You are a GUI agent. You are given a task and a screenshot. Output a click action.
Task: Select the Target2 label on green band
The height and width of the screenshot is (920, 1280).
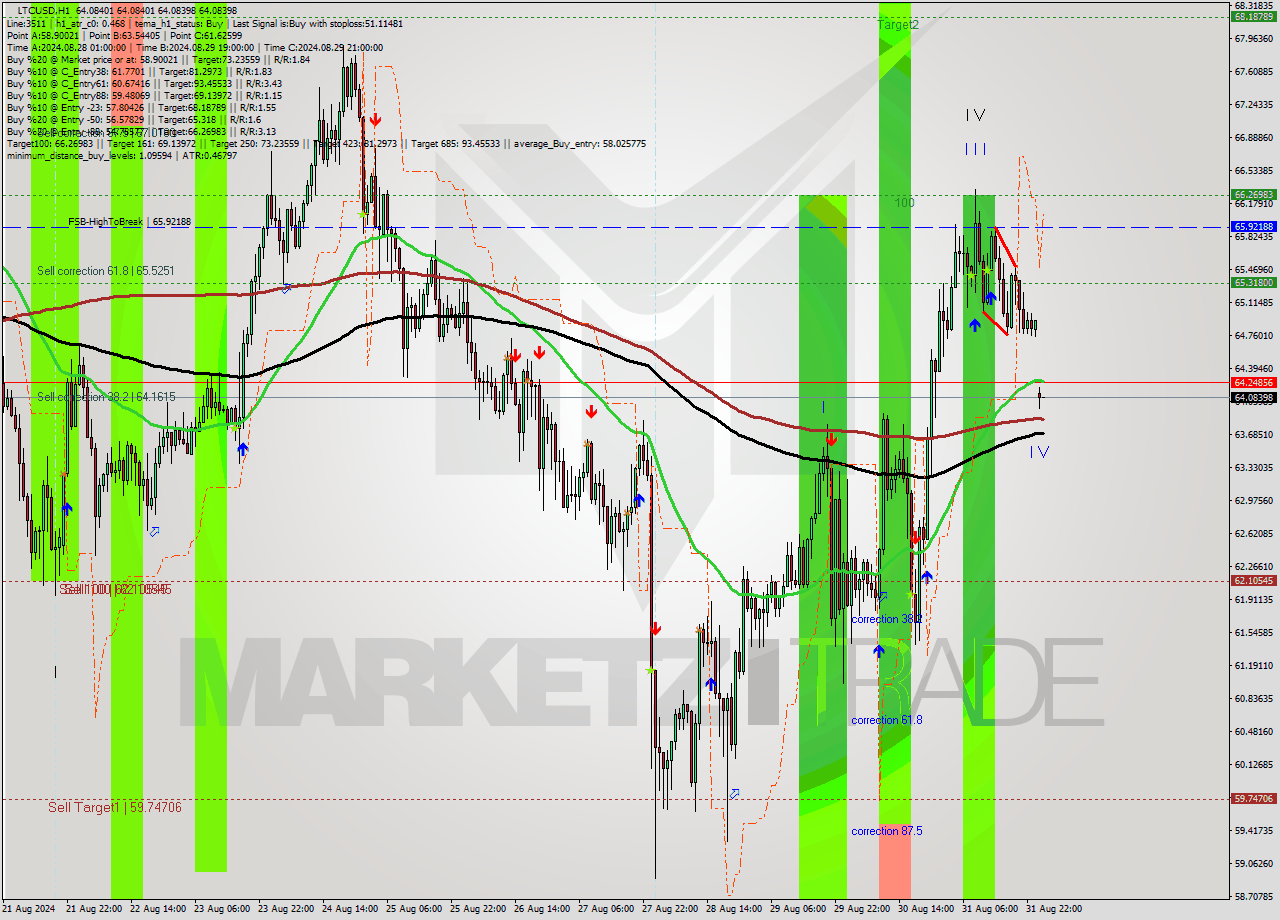tap(898, 25)
